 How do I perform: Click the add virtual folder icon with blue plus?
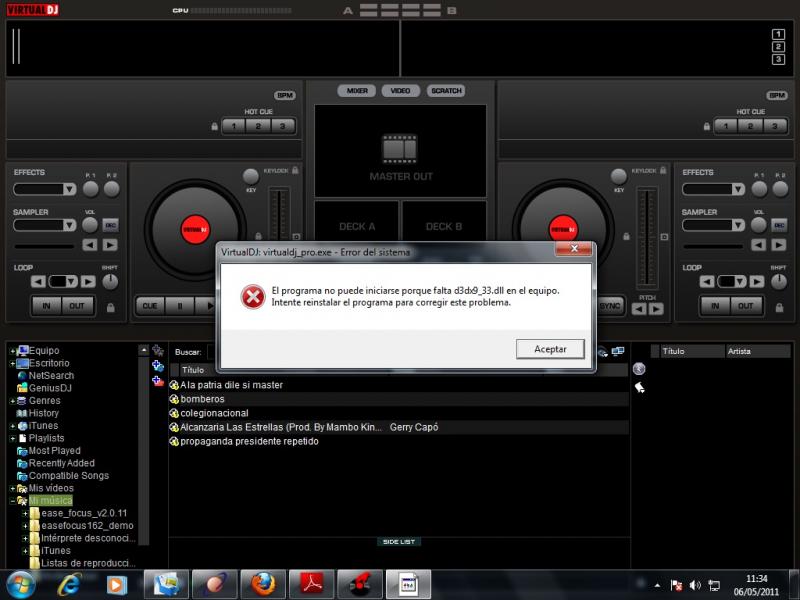(x=158, y=366)
